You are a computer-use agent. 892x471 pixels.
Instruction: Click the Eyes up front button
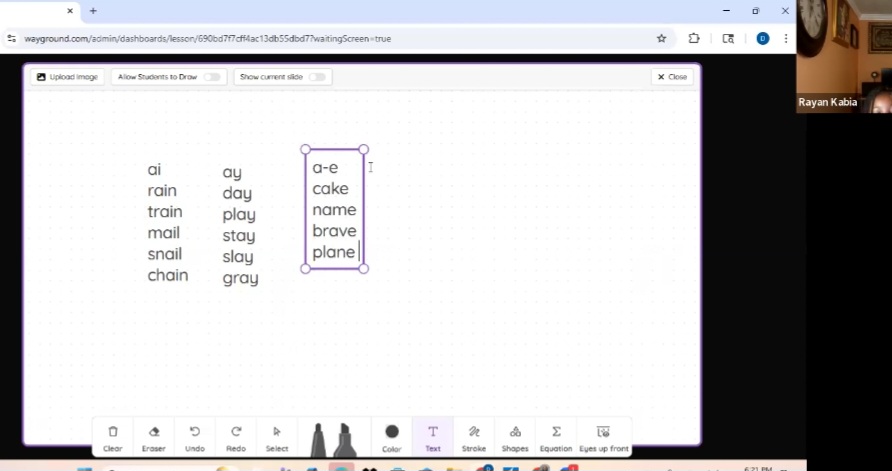click(x=603, y=438)
